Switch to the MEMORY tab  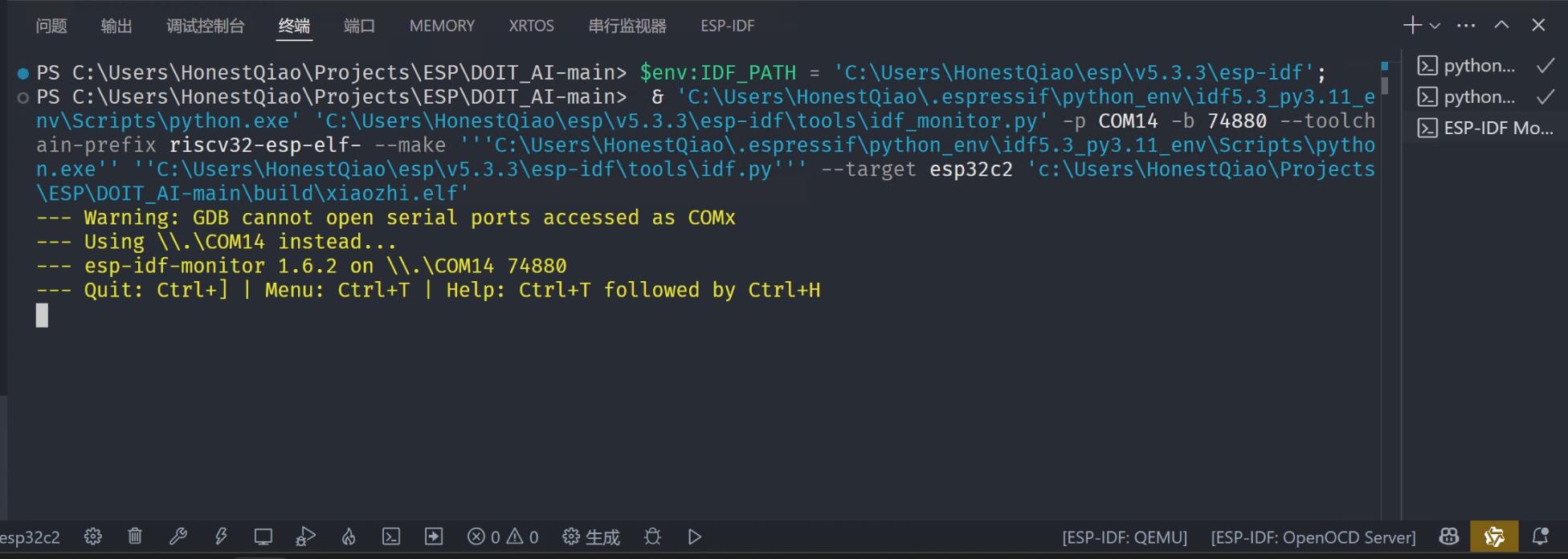click(442, 26)
